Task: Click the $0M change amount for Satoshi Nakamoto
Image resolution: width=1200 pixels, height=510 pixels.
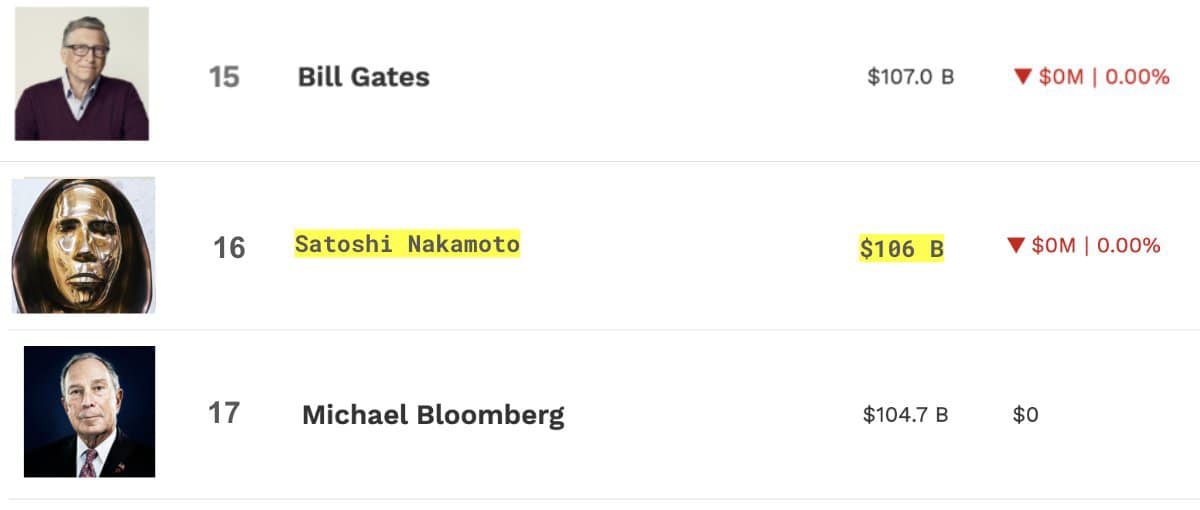Action: tap(1053, 245)
